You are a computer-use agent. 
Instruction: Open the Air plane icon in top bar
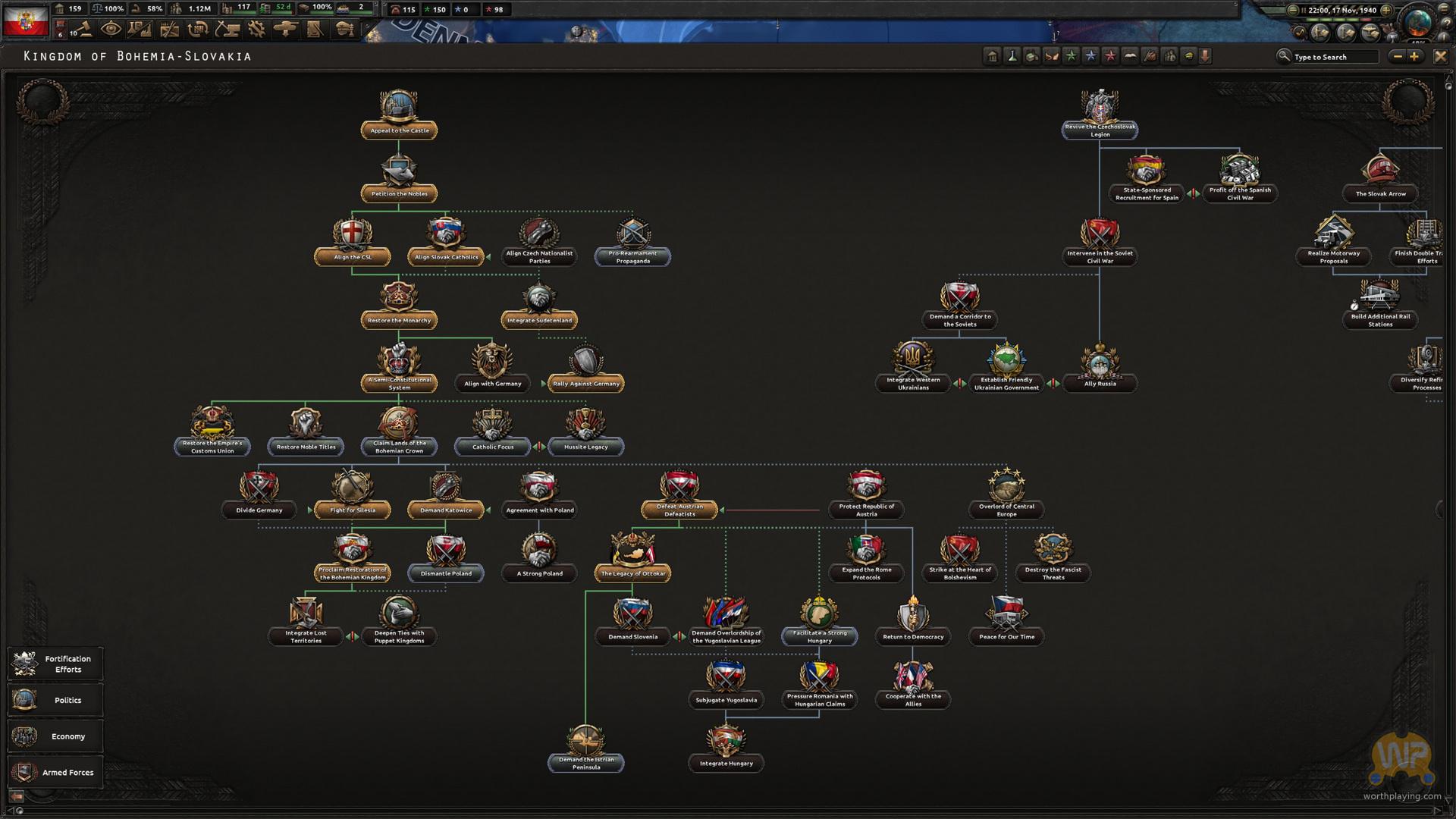pyautogui.click(x=286, y=30)
